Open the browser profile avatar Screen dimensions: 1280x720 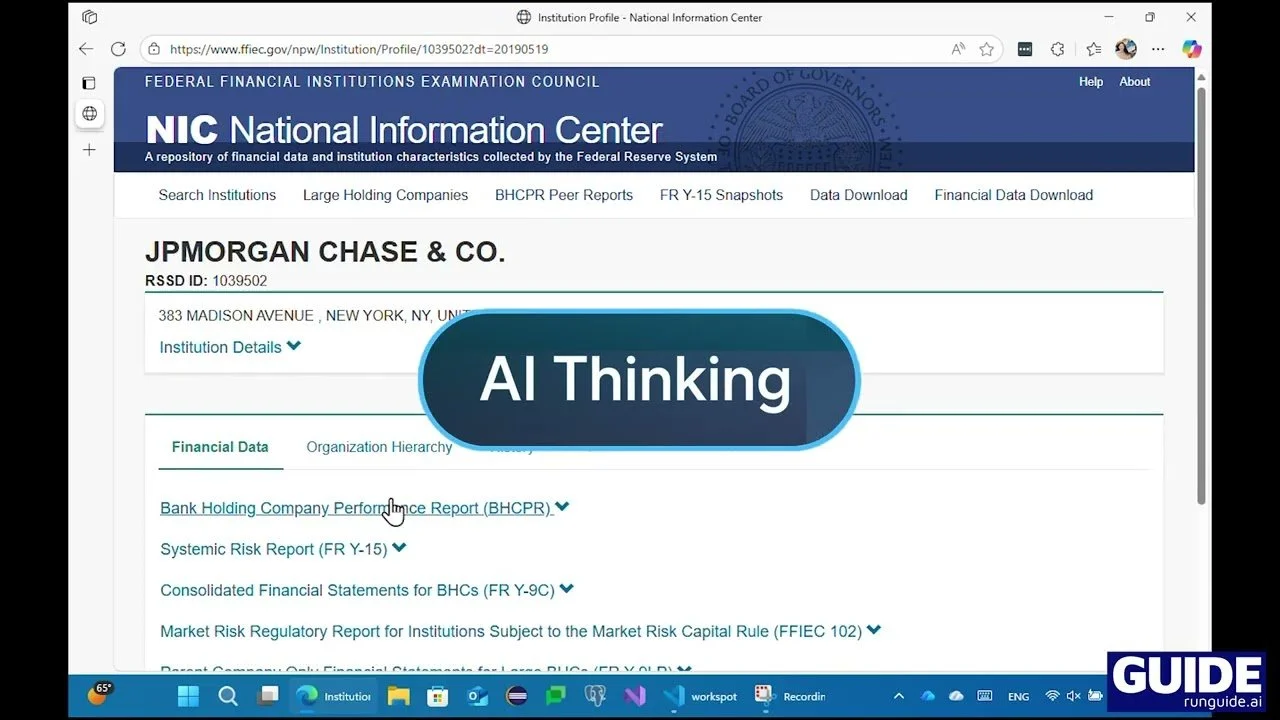pyautogui.click(x=1126, y=49)
